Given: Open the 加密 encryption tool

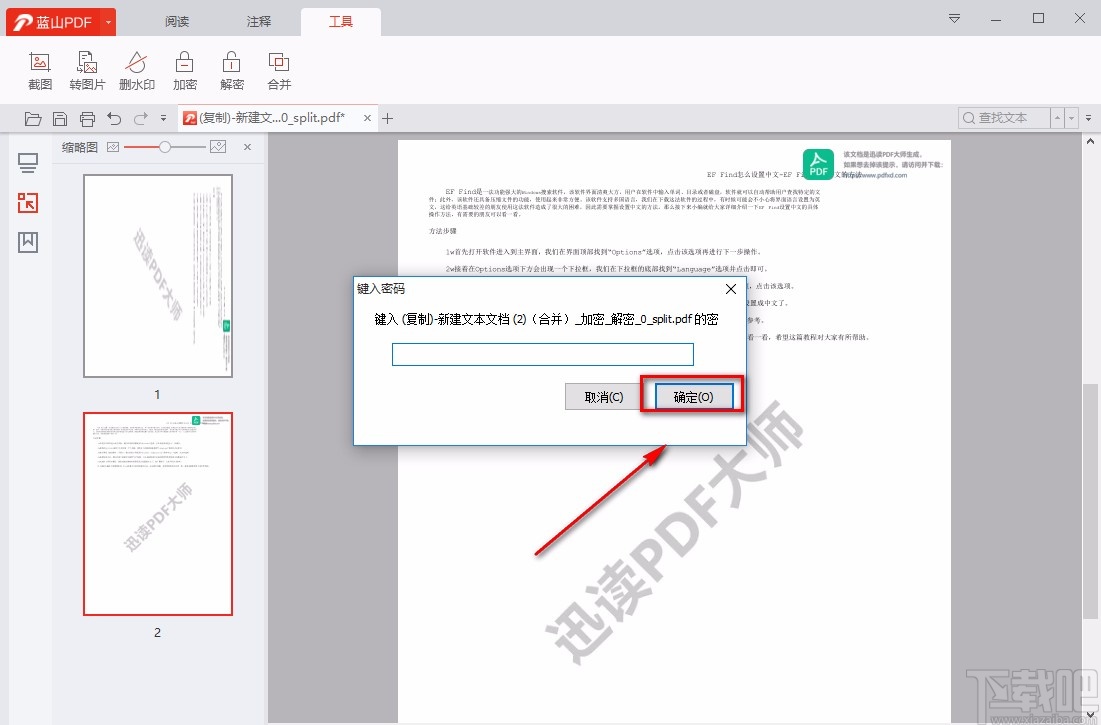Looking at the screenshot, I should tap(184, 70).
